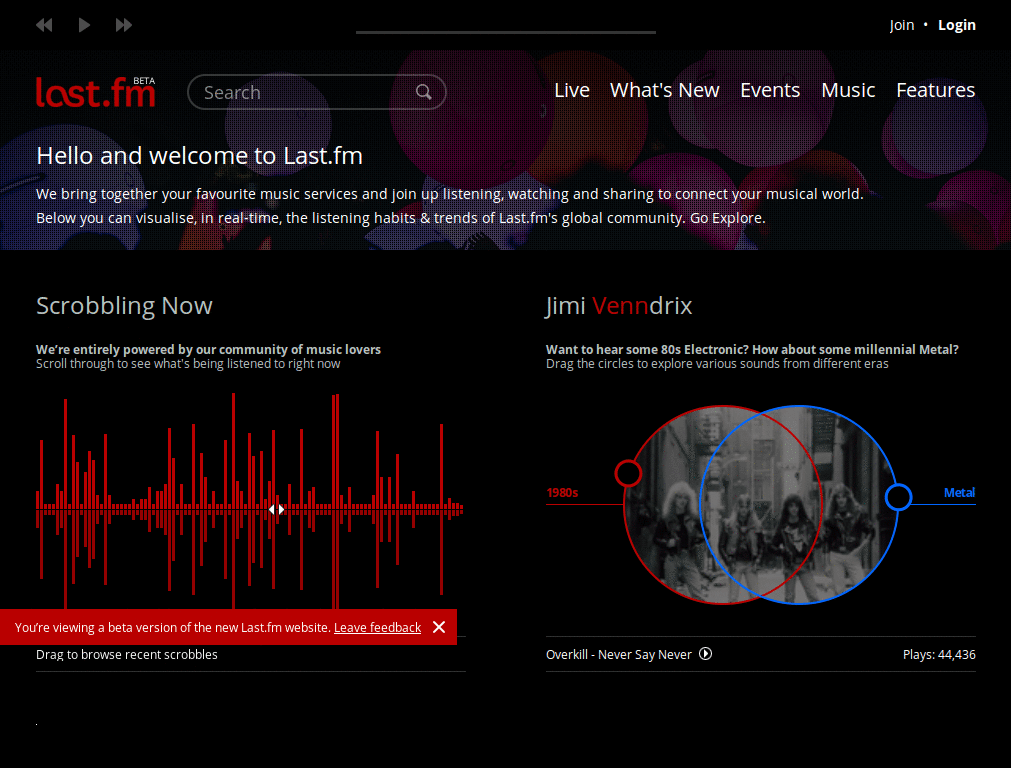Click the Metal genre label

point(959,492)
